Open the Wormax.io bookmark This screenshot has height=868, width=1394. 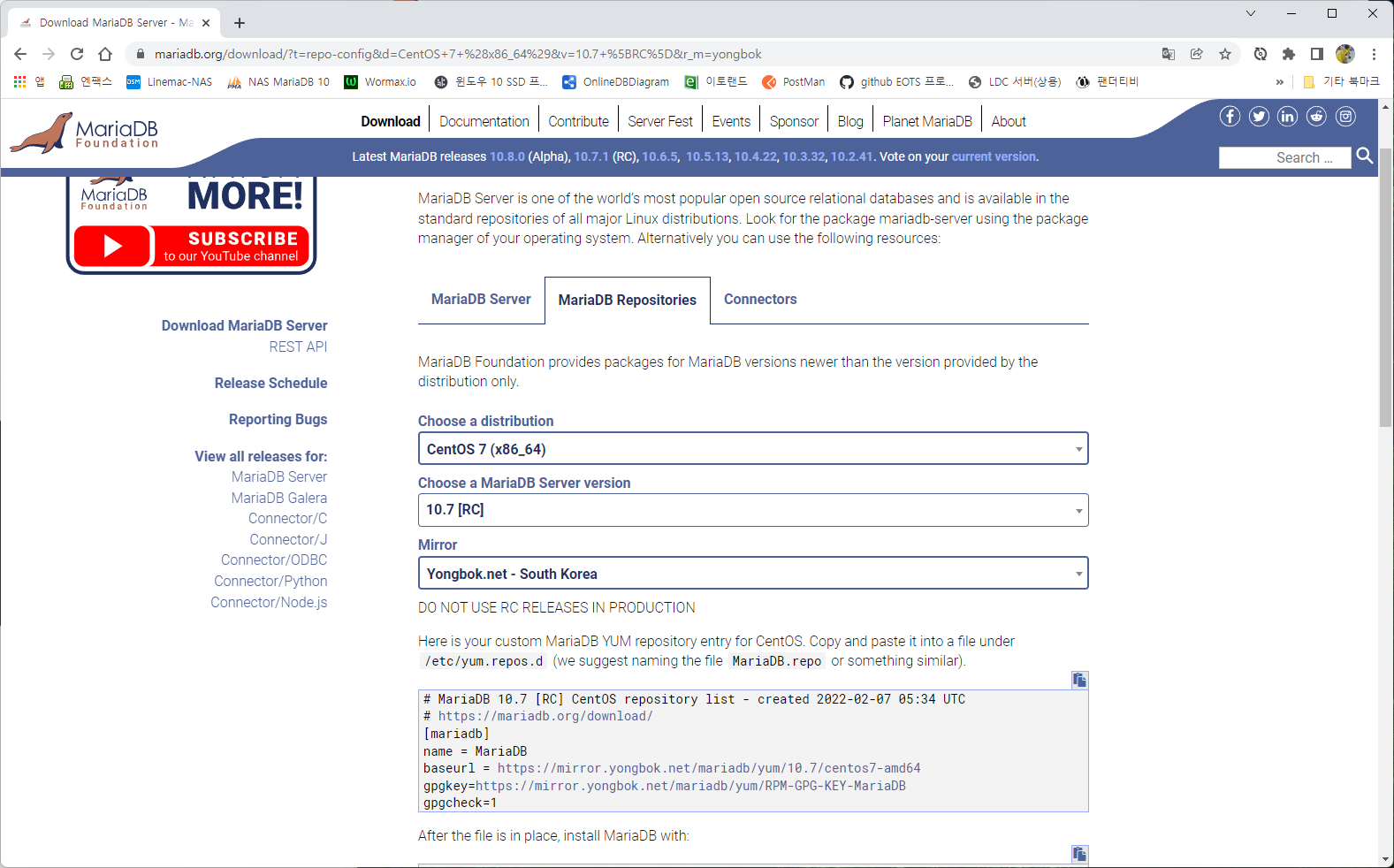(x=380, y=81)
